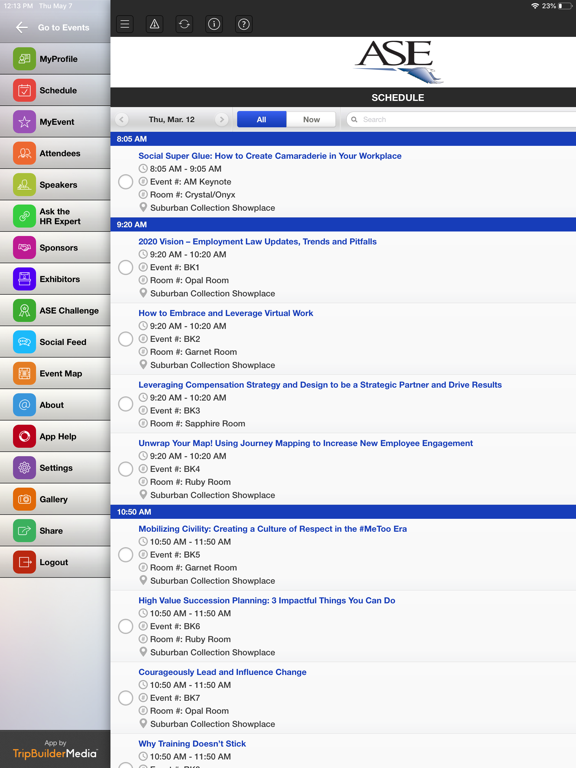576x768 pixels.
Task: Open the Attendees icon
Action: click(24, 153)
